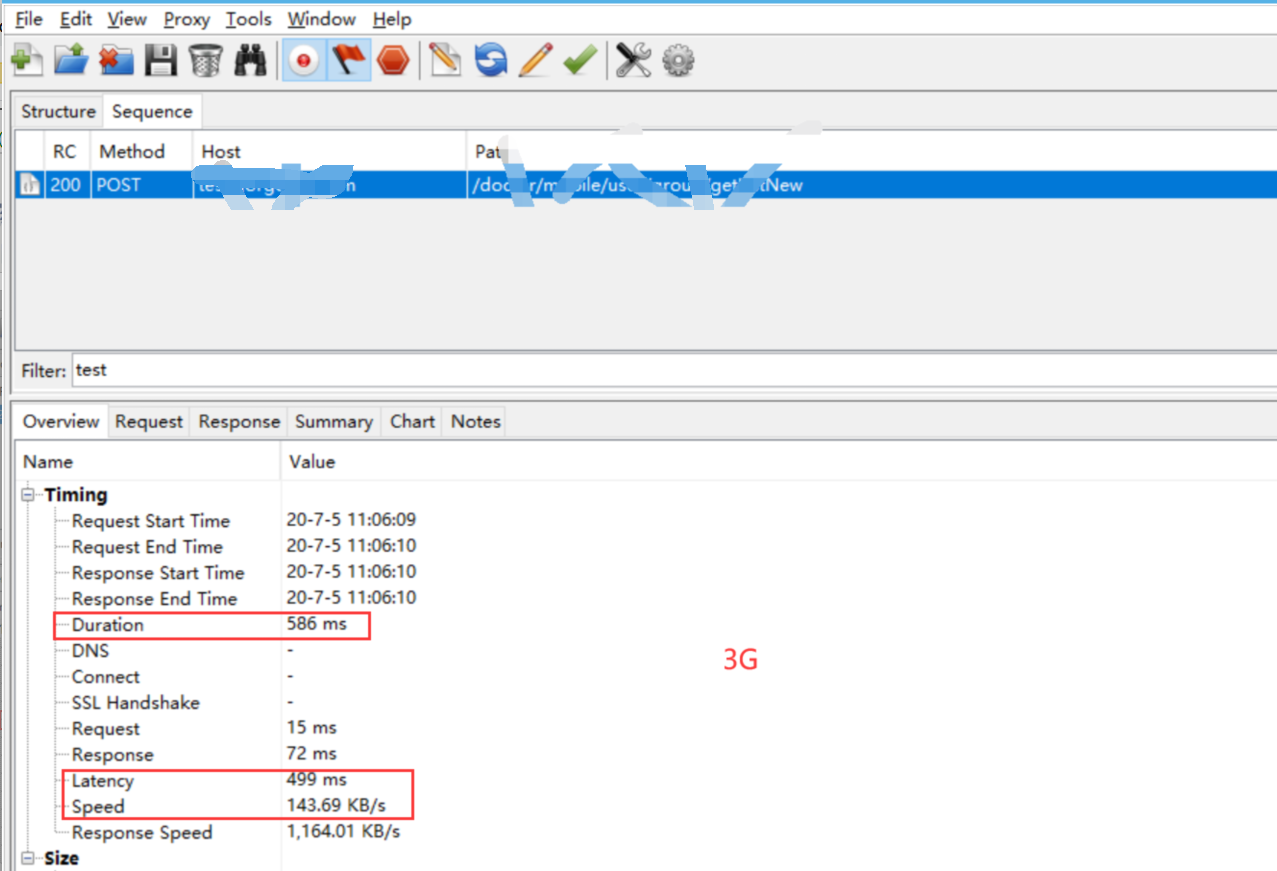This screenshot has height=871, width=1277.
Task: Repeat the selected request using the circular arrows icon
Action: pyautogui.click(x=490, y=62)
